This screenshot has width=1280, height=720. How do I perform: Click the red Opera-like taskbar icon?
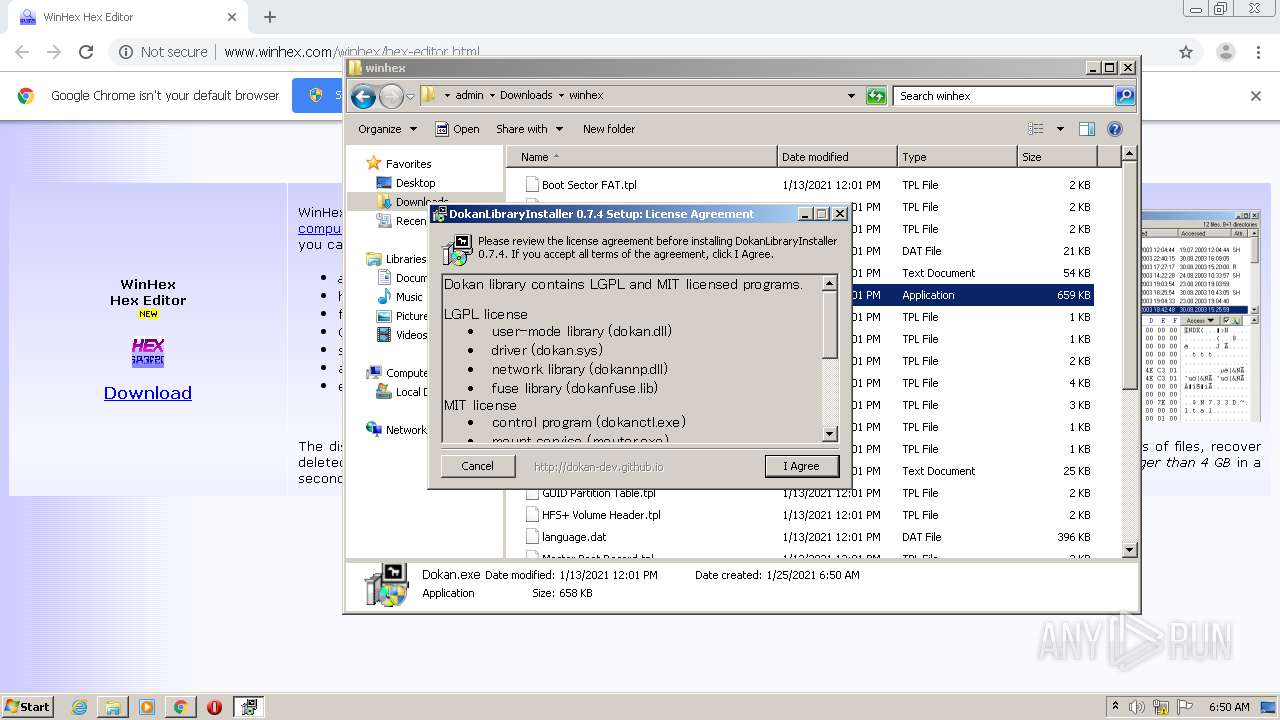[214, 707]
